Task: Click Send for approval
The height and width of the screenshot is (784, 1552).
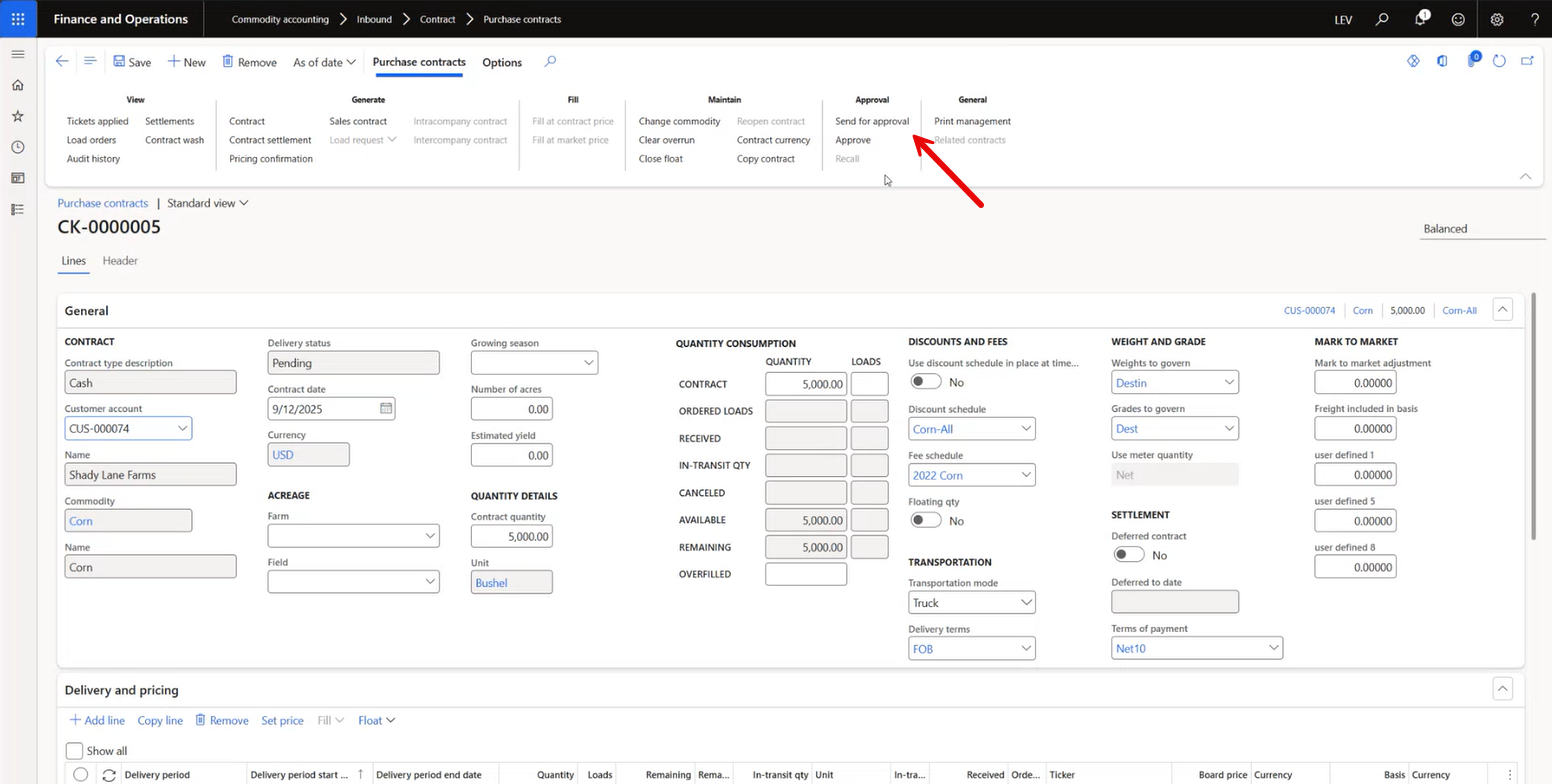Action: point(872,121)
